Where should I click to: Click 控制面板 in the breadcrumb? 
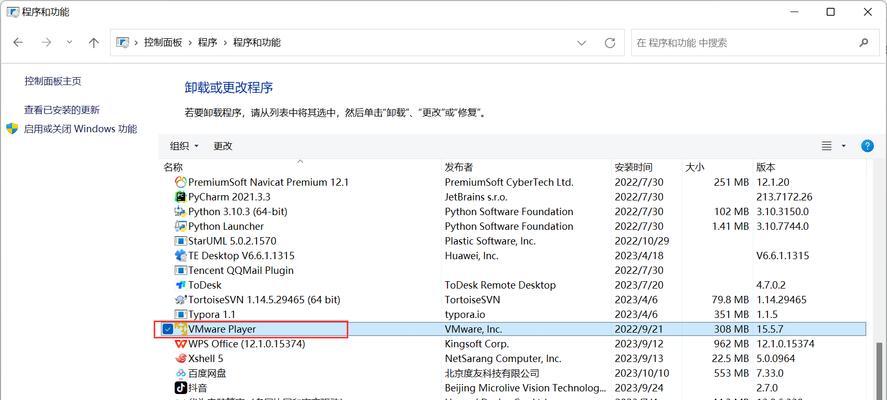pyautogui.click(x=163, y=43)
